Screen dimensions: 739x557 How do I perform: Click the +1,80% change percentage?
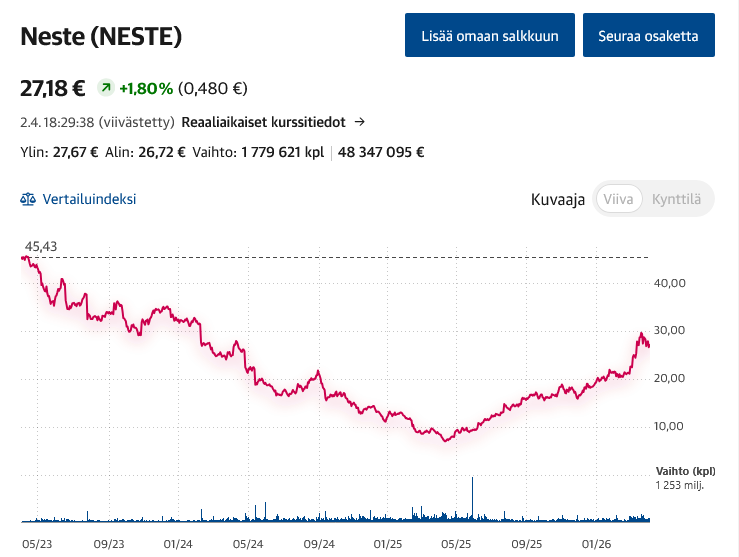[x=146, y=88]
